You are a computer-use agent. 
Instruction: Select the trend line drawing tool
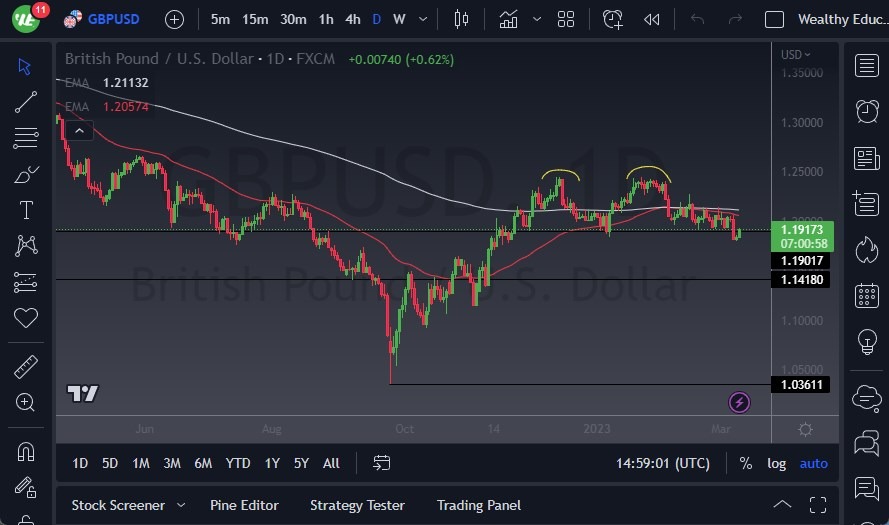click(x=25, y=101)
